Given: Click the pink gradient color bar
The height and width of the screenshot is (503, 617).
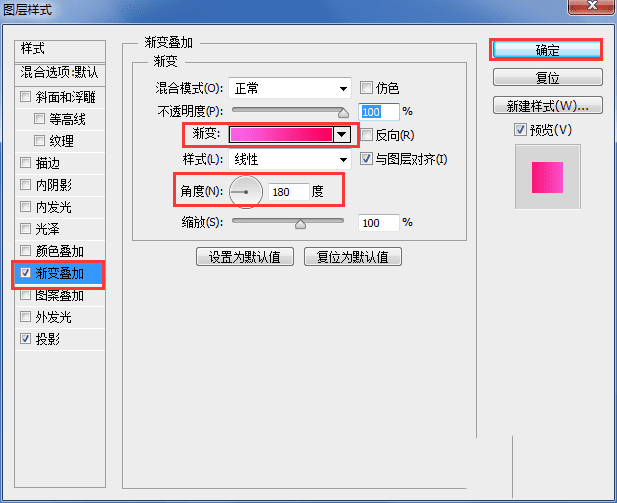Looking at the screenshot, I should [281, 135].
